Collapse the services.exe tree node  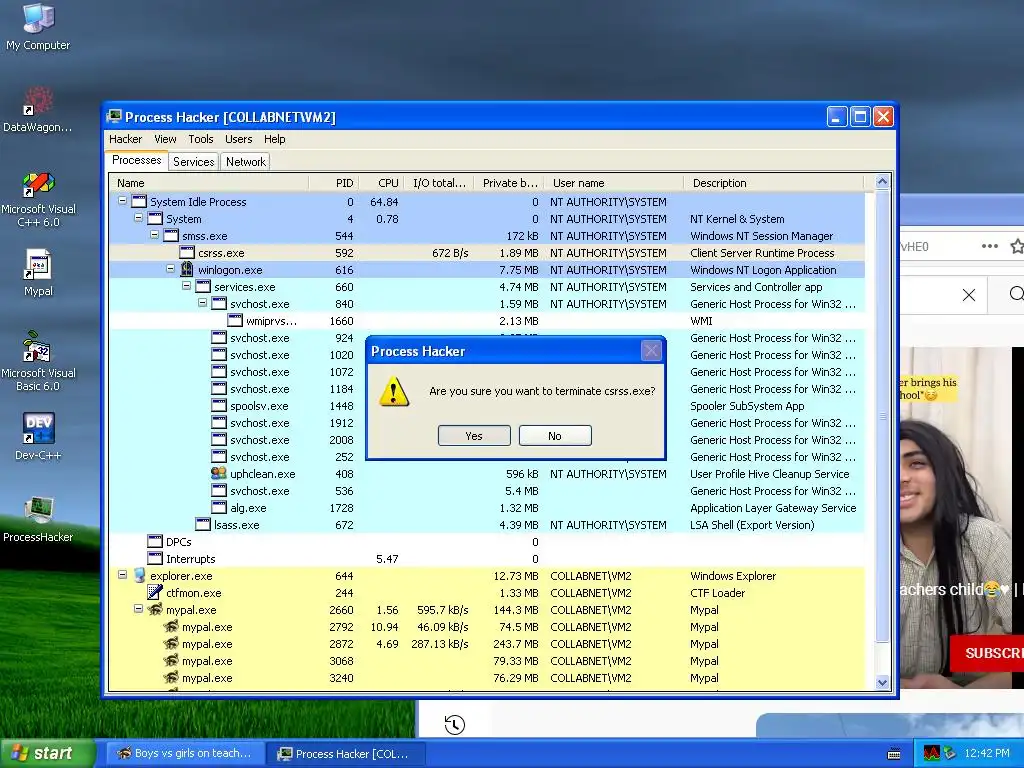pos(186,286)
